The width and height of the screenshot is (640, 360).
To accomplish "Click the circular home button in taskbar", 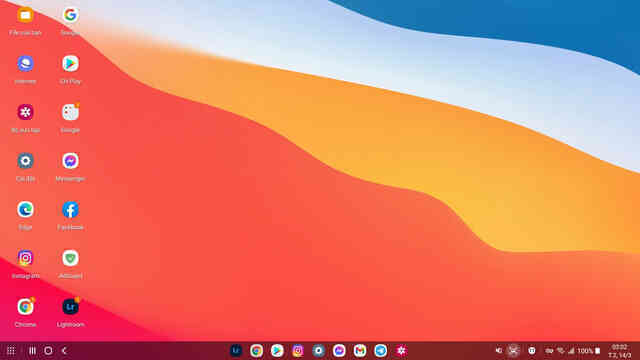I will (48, 351).
